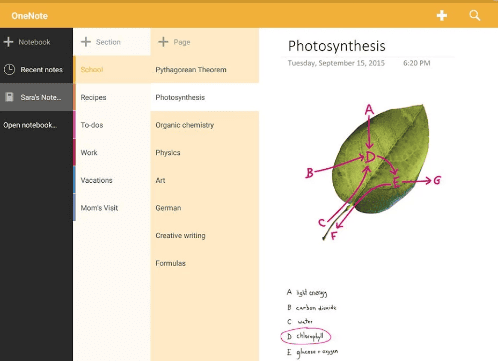Select Sara's Note notebook
The width and height of the screenshot is (498, 361).
tap(36, 97)
